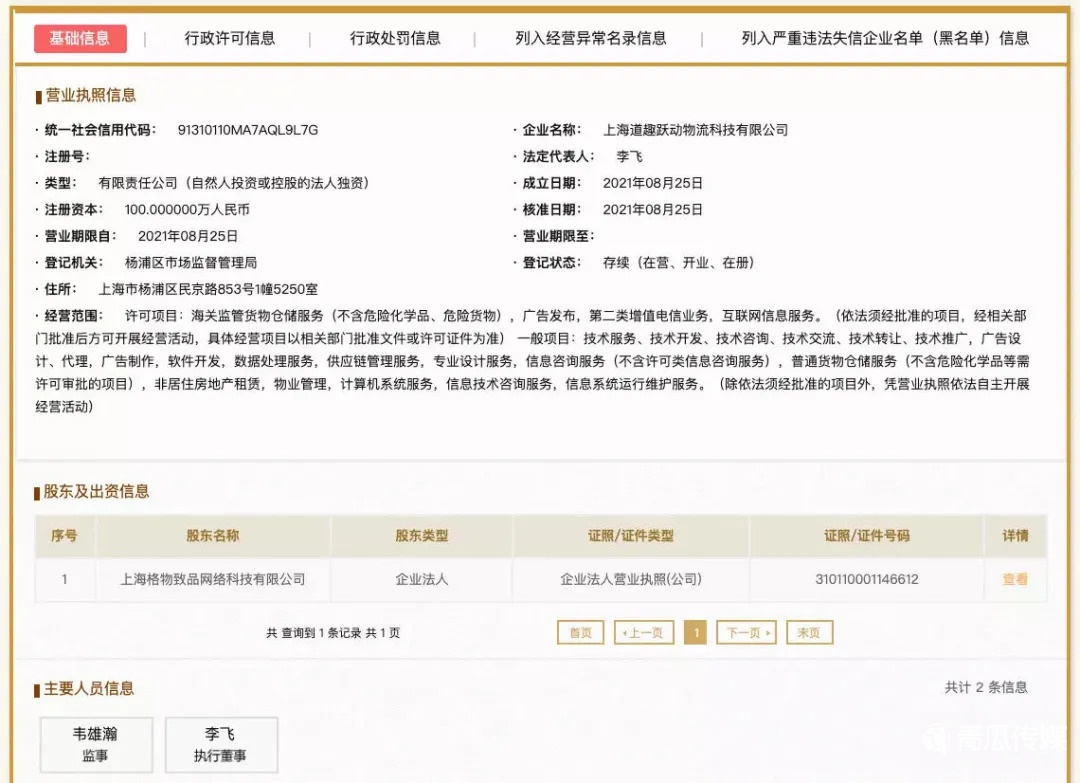1080x783 pixels.
Task: Click 股东及出资信息 section heading
Action: point(96,492)
